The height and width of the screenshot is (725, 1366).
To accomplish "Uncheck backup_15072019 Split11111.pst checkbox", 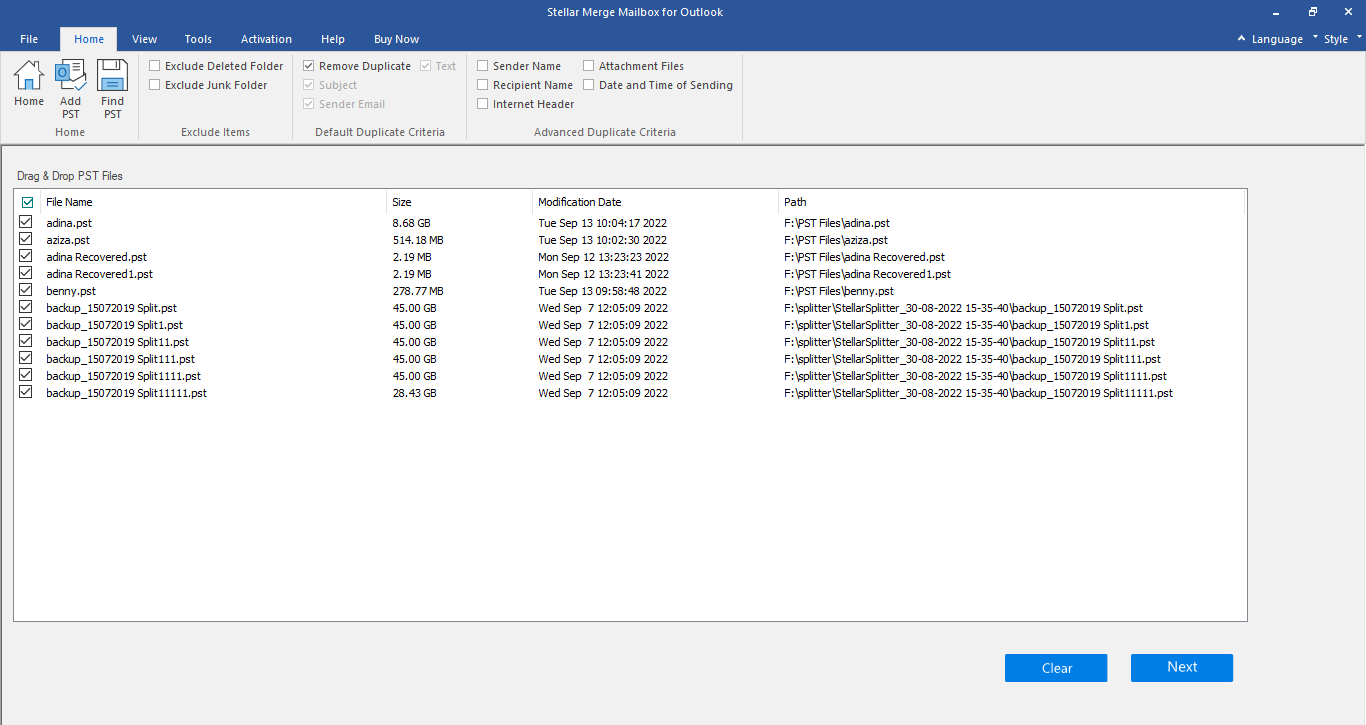I will point(26,392).
